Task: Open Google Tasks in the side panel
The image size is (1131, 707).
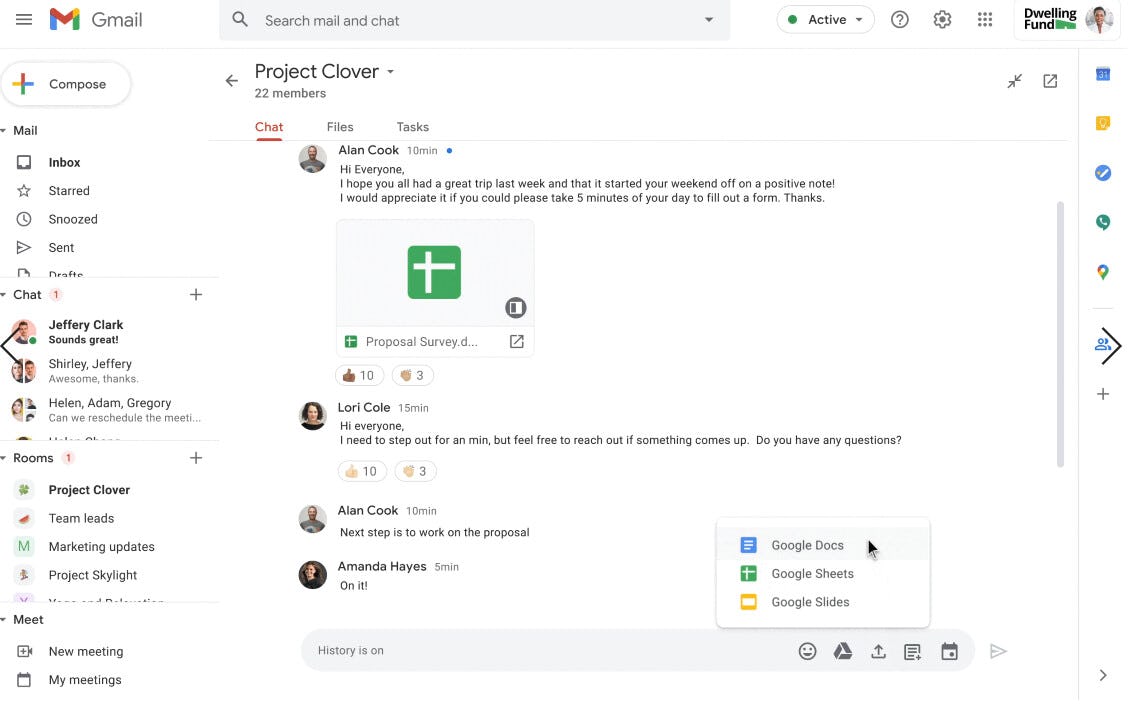Action: click(x=1102, y=173)
